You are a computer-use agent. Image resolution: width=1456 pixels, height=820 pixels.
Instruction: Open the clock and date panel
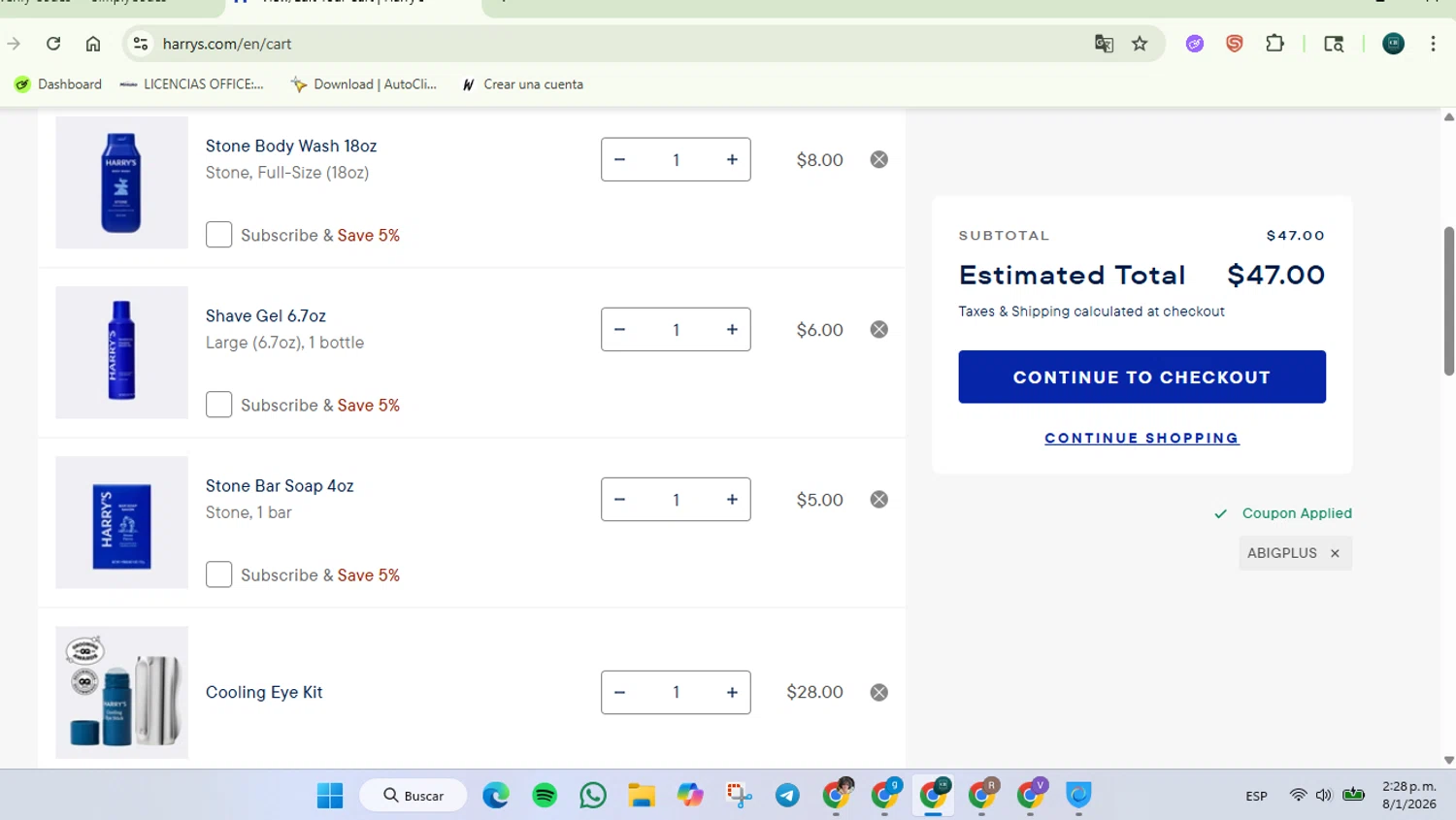(x=1409, y=796)
